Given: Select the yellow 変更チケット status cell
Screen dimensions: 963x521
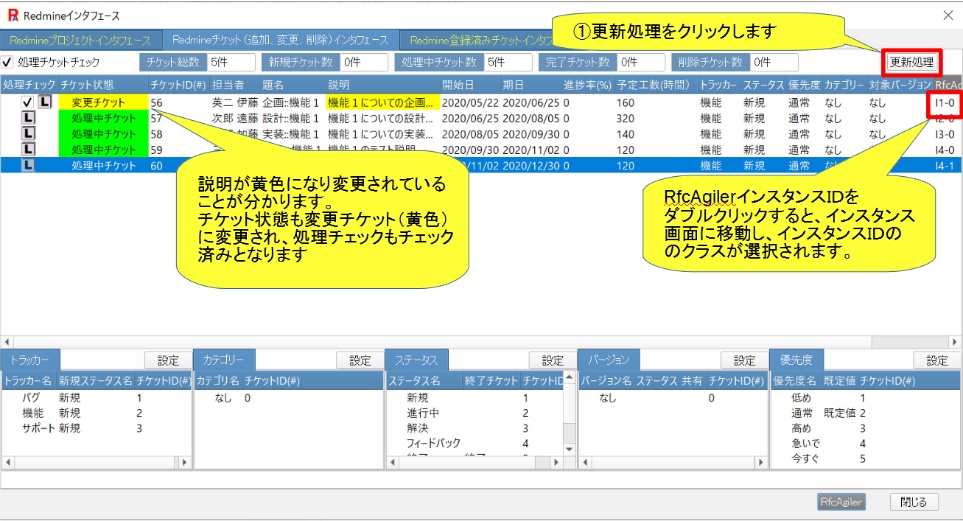Looking at the screenshot, I should (103, 102).
